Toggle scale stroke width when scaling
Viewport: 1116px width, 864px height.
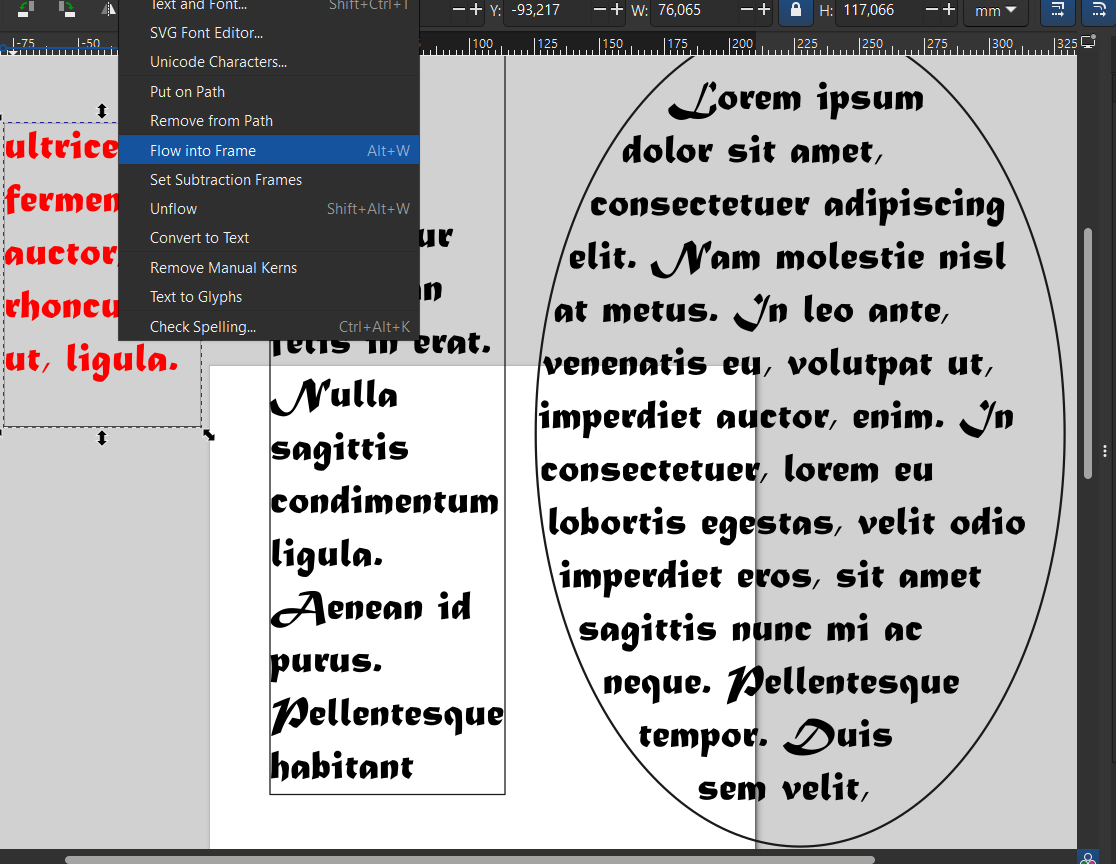click(x=1058, y=10)
